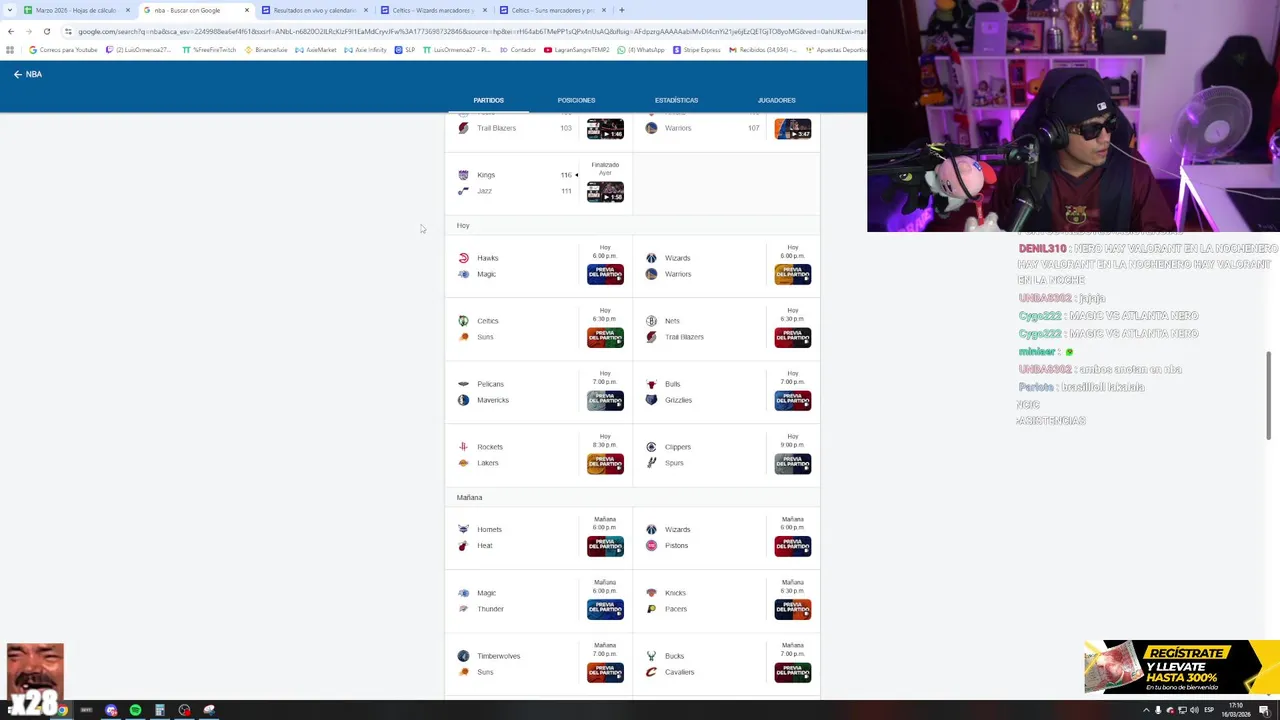Open Timberwolves vs Suns preview thumbnail
This screenshot has height=720, width=1280.
click(605, 672)
